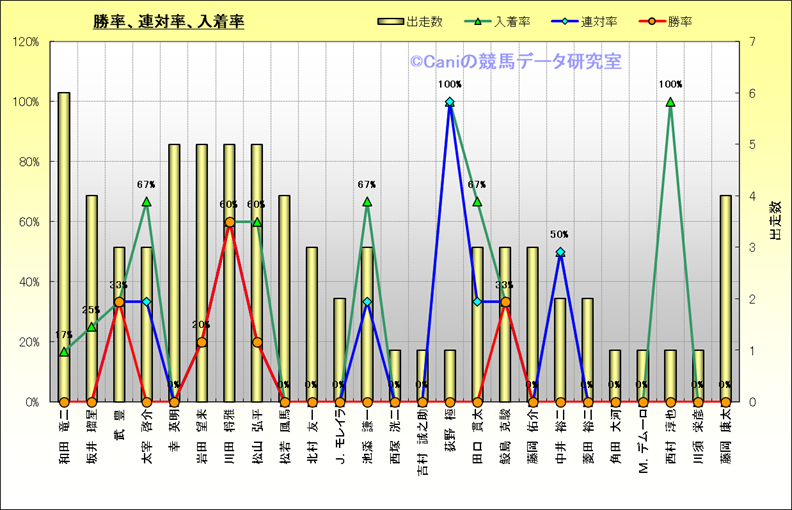Screen dimensions: 792x510
Task: Click the 120% label on left axis
Action: point(26,42)
